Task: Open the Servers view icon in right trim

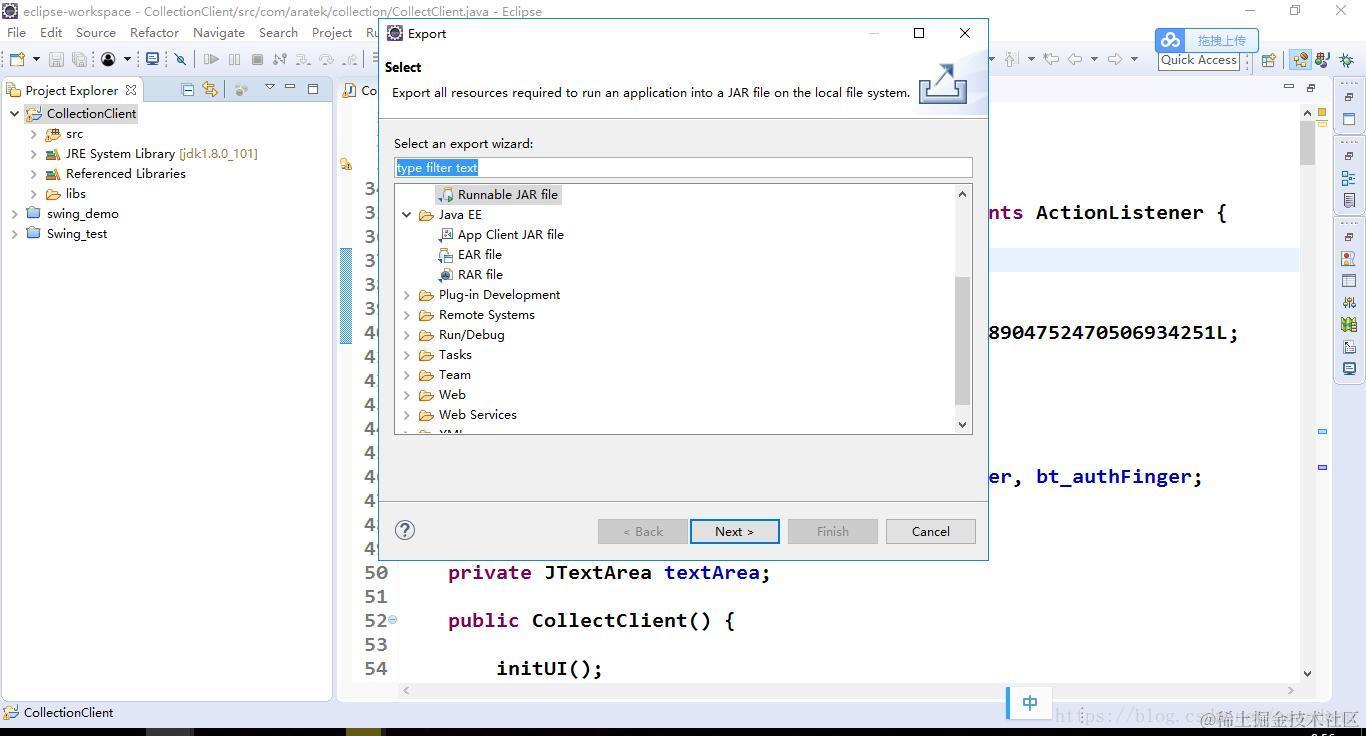Action: (x=1349, y=302)
